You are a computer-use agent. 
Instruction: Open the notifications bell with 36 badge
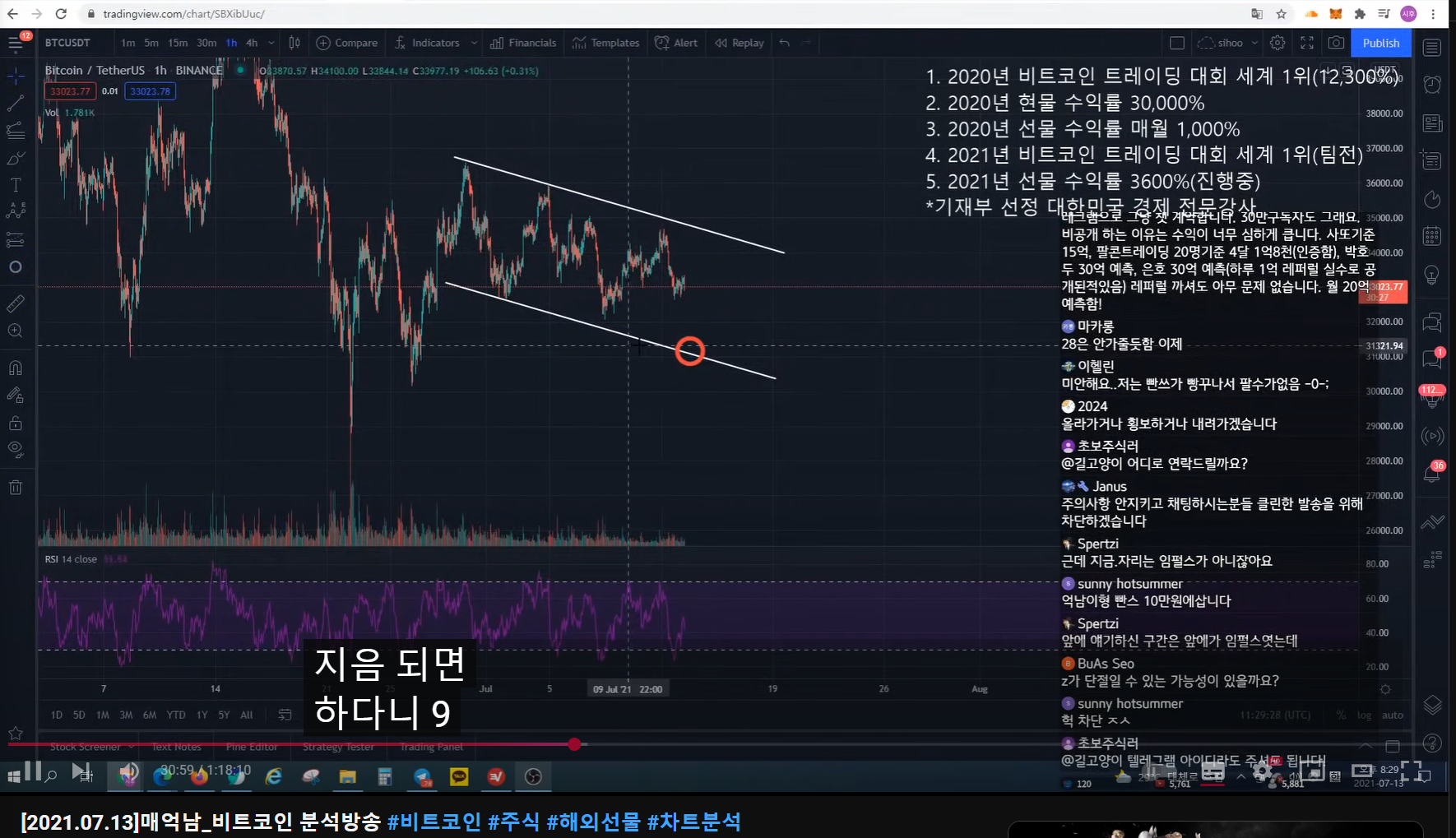(1432, 473)
